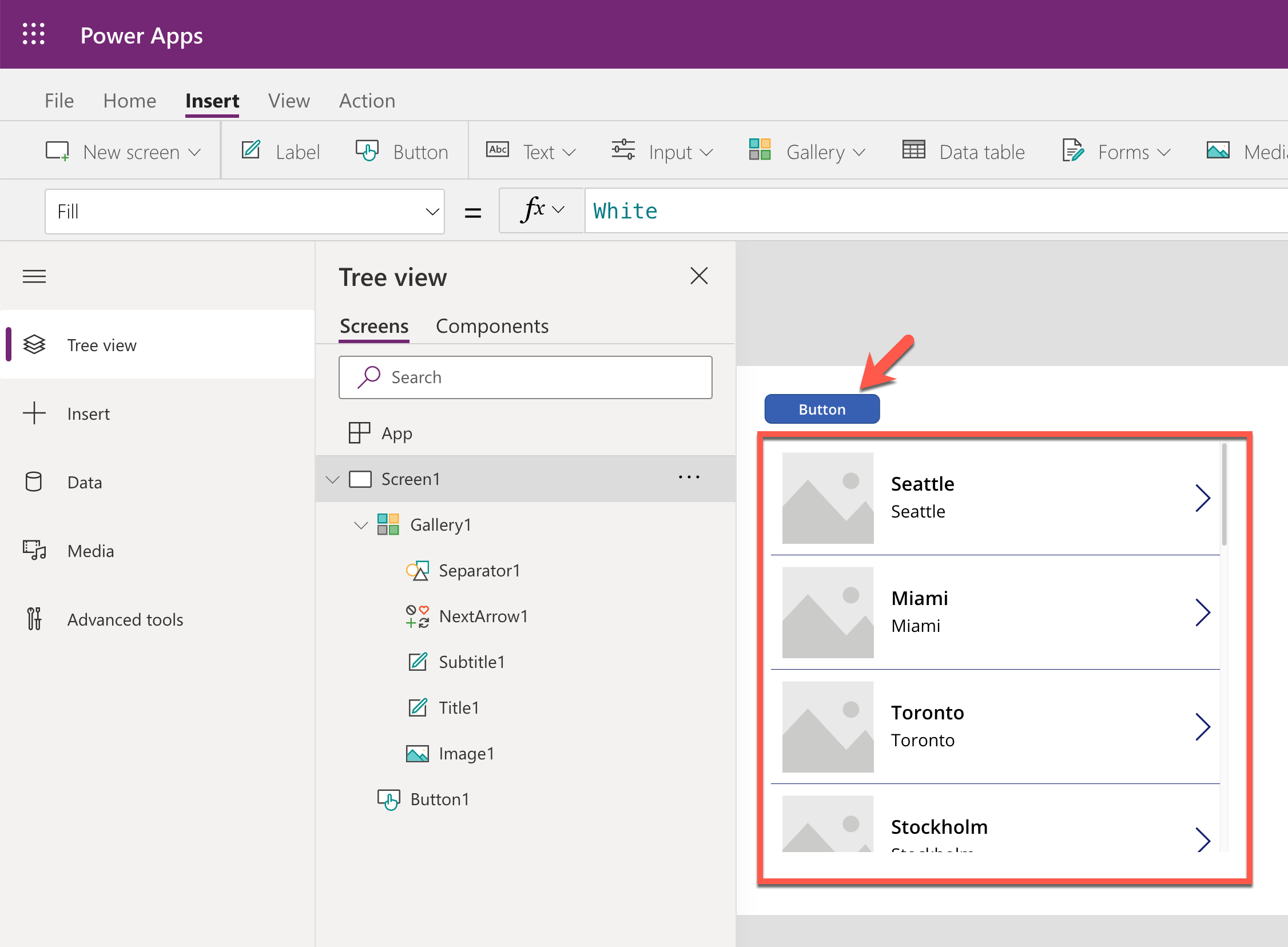
Task: Insert a Data table
Action: pos(964,152)
